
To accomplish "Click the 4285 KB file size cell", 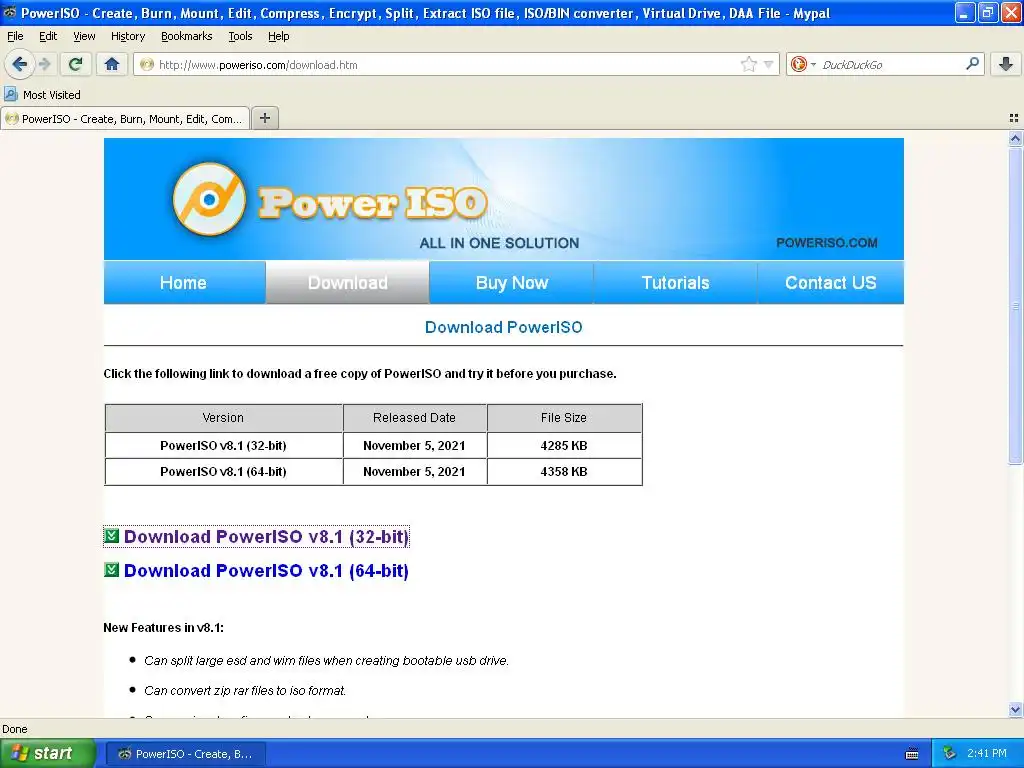I will click(x=564, y=445).
